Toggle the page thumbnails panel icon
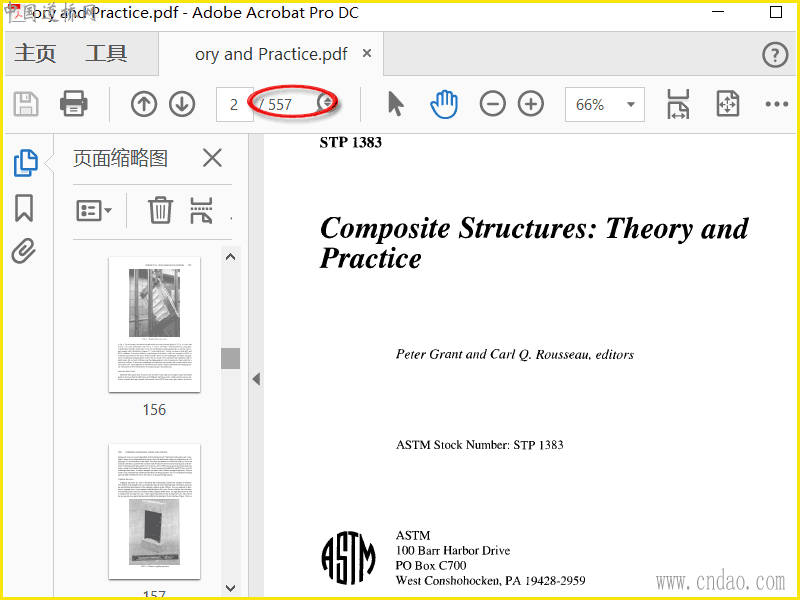800x600 pixels. coord(26,163)
